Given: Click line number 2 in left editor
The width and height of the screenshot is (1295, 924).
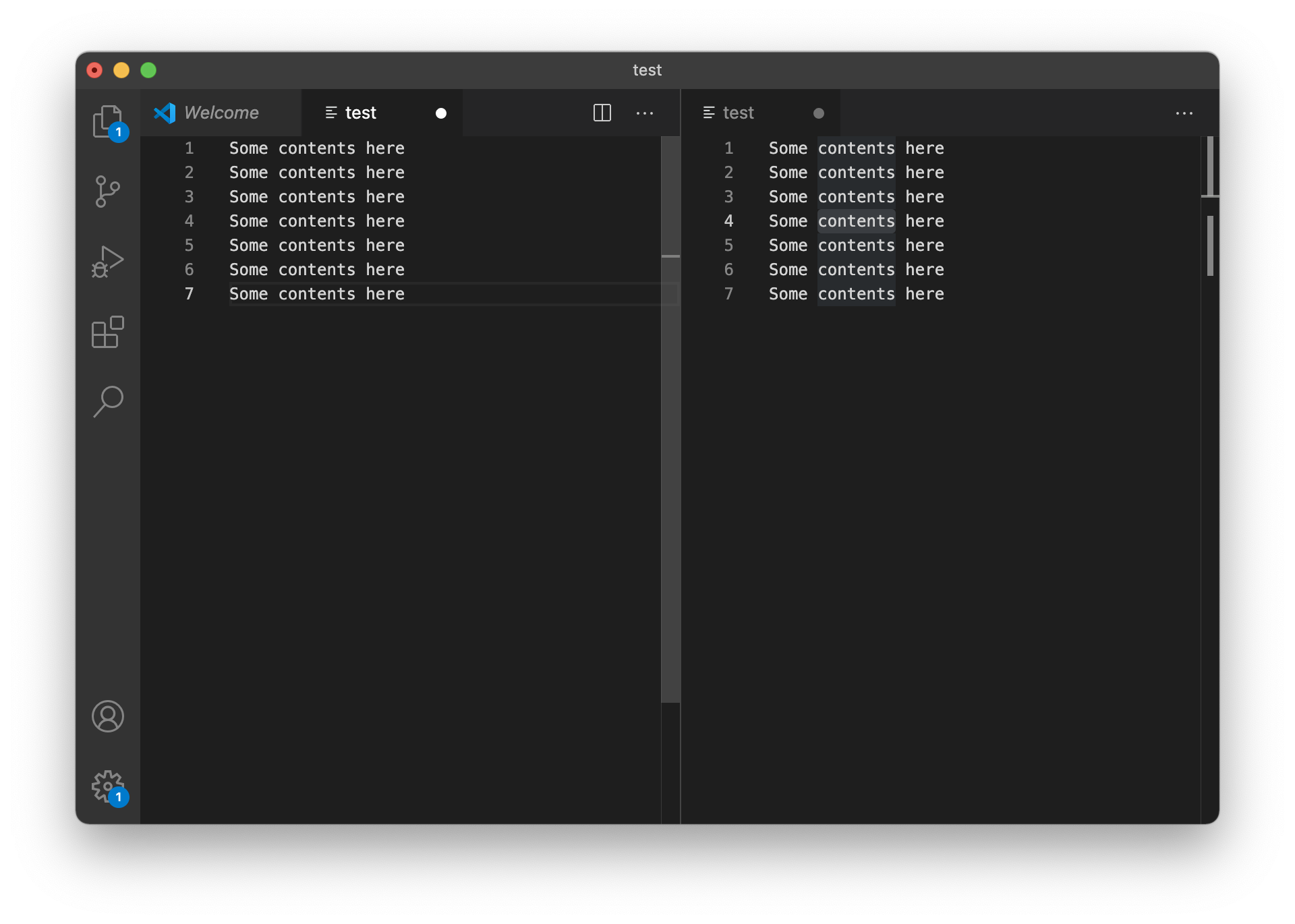Looking at the screenshot, I should coord(190,173).
